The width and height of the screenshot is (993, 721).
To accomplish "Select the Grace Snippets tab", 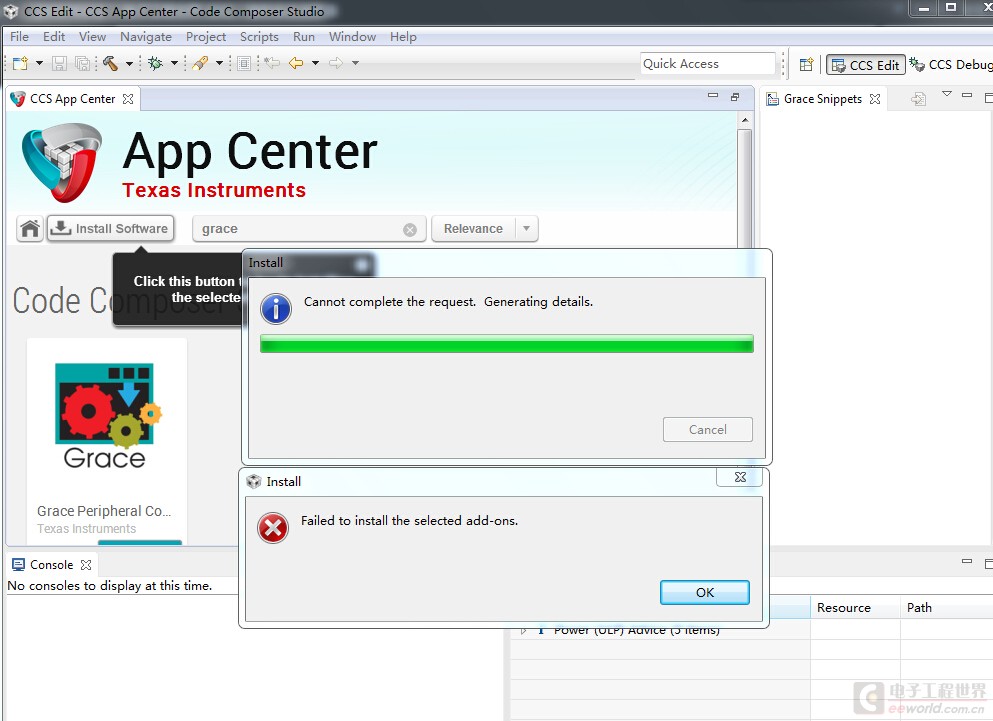I will [x=822, y=99].
